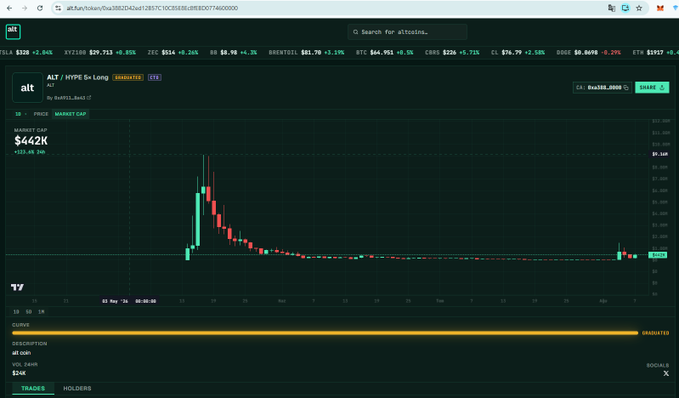Select the 1D range below chart

16,312
